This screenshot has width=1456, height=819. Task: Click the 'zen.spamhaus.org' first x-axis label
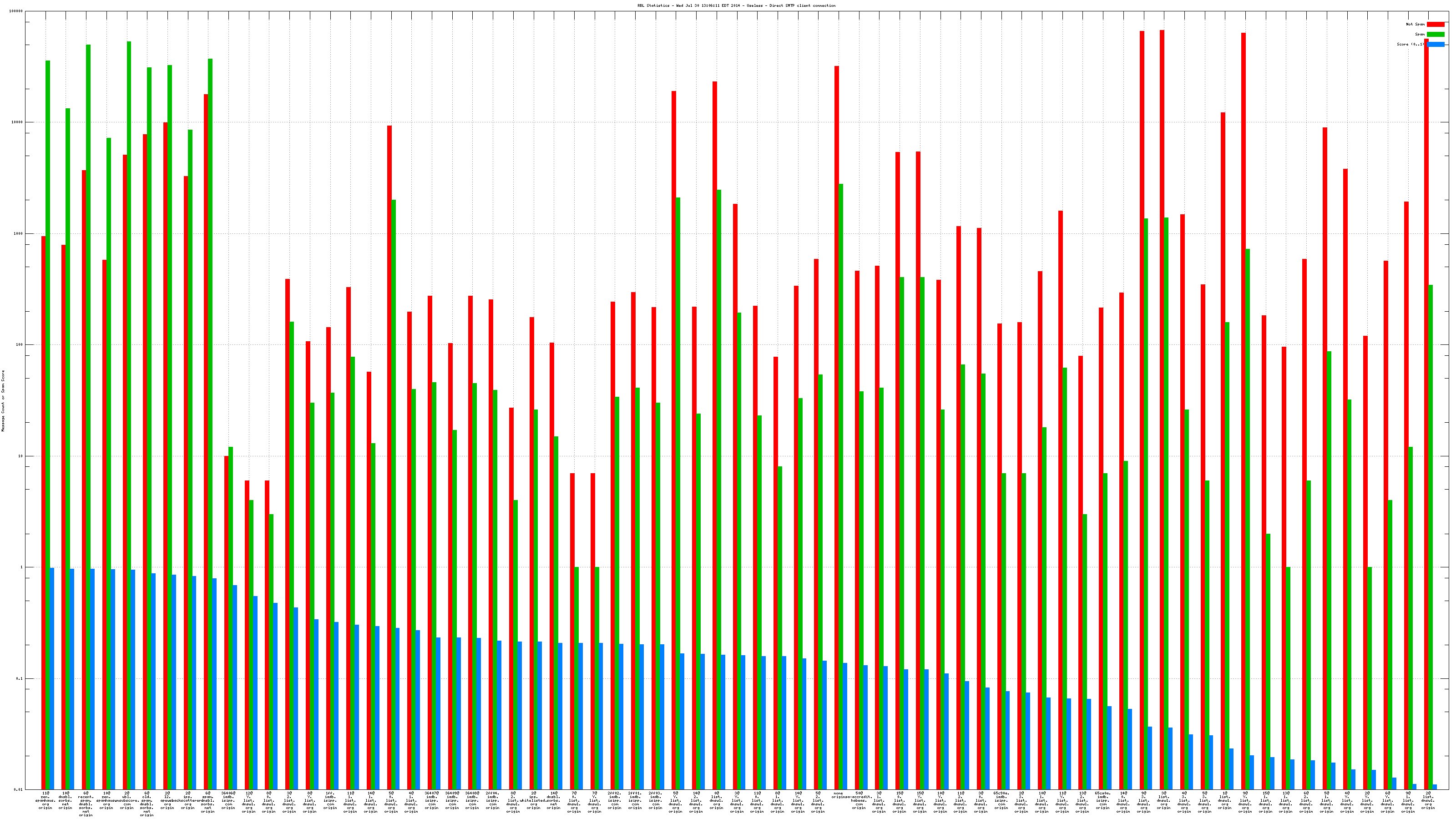point(45,800)
